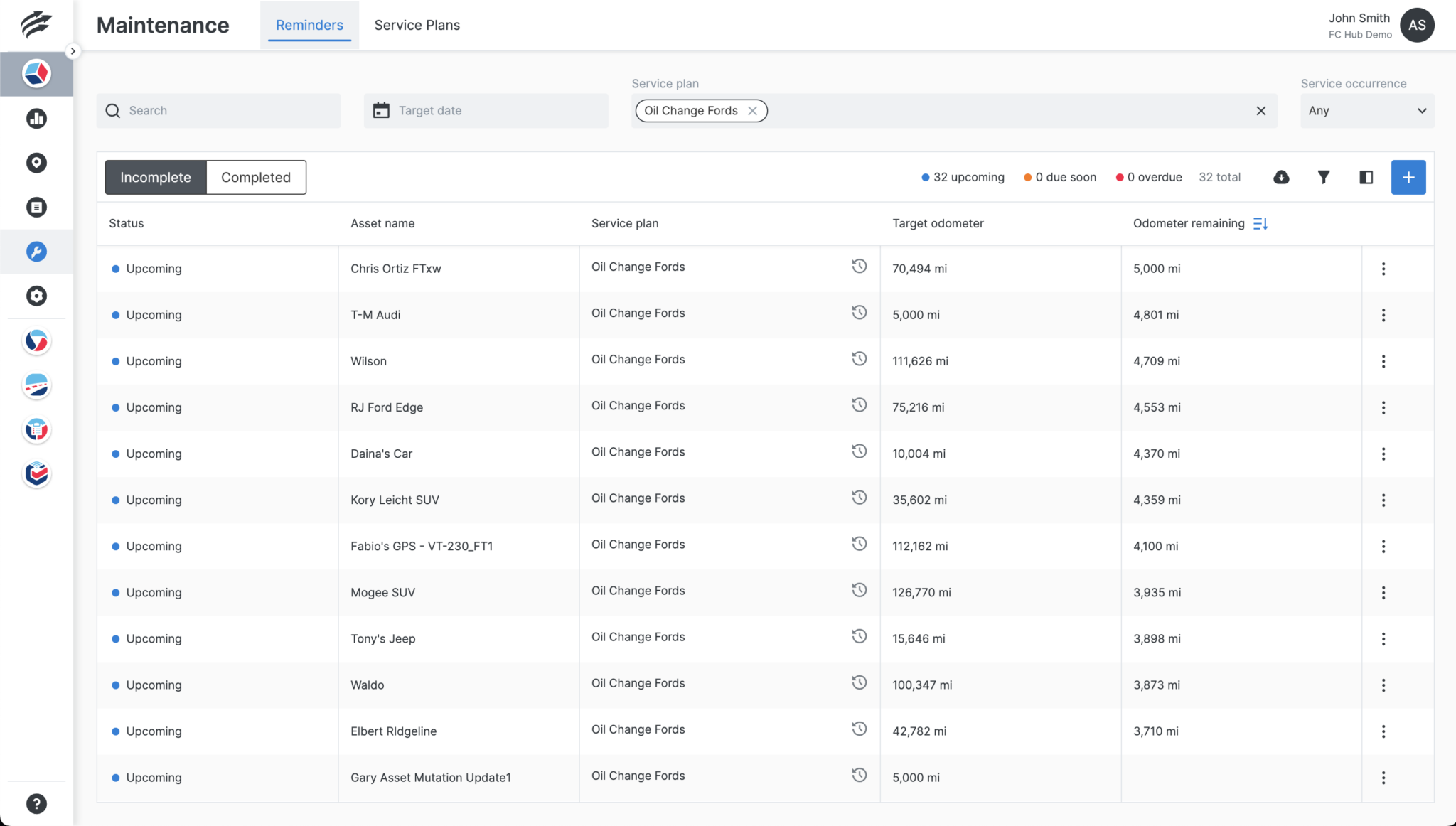Select the Incomplete reminders toggle
Screen dimensions: 1456x826
click(x=155, y=177)
